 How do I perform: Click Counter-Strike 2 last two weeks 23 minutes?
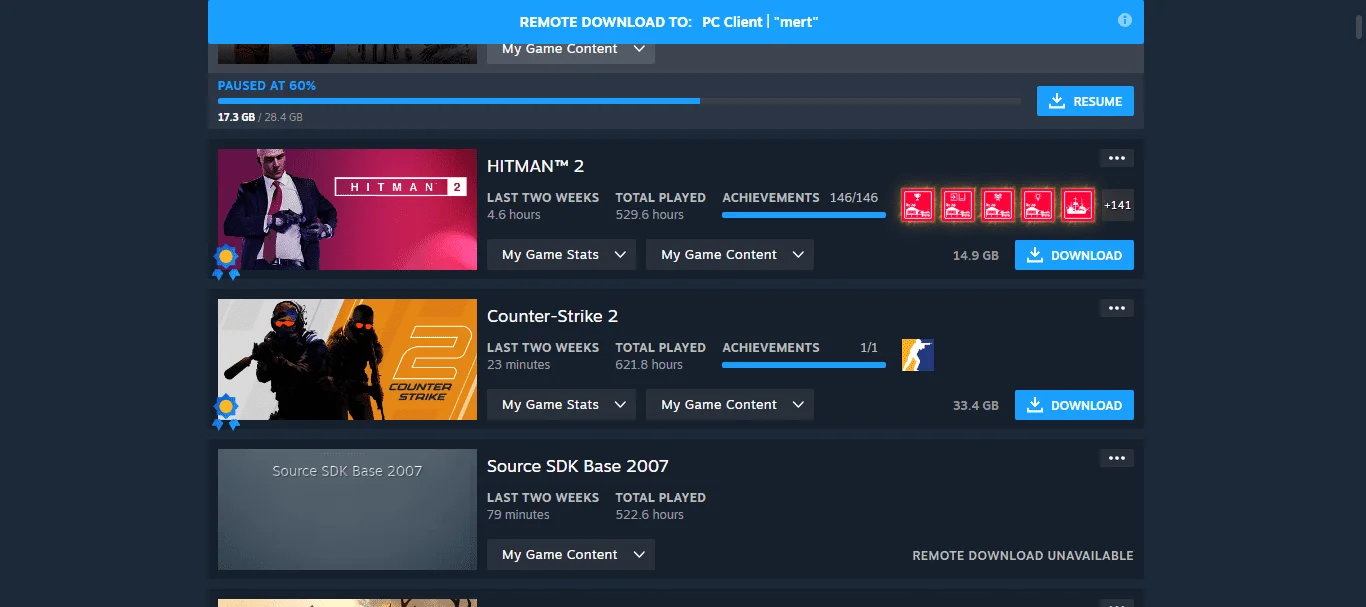pos(543,356)
